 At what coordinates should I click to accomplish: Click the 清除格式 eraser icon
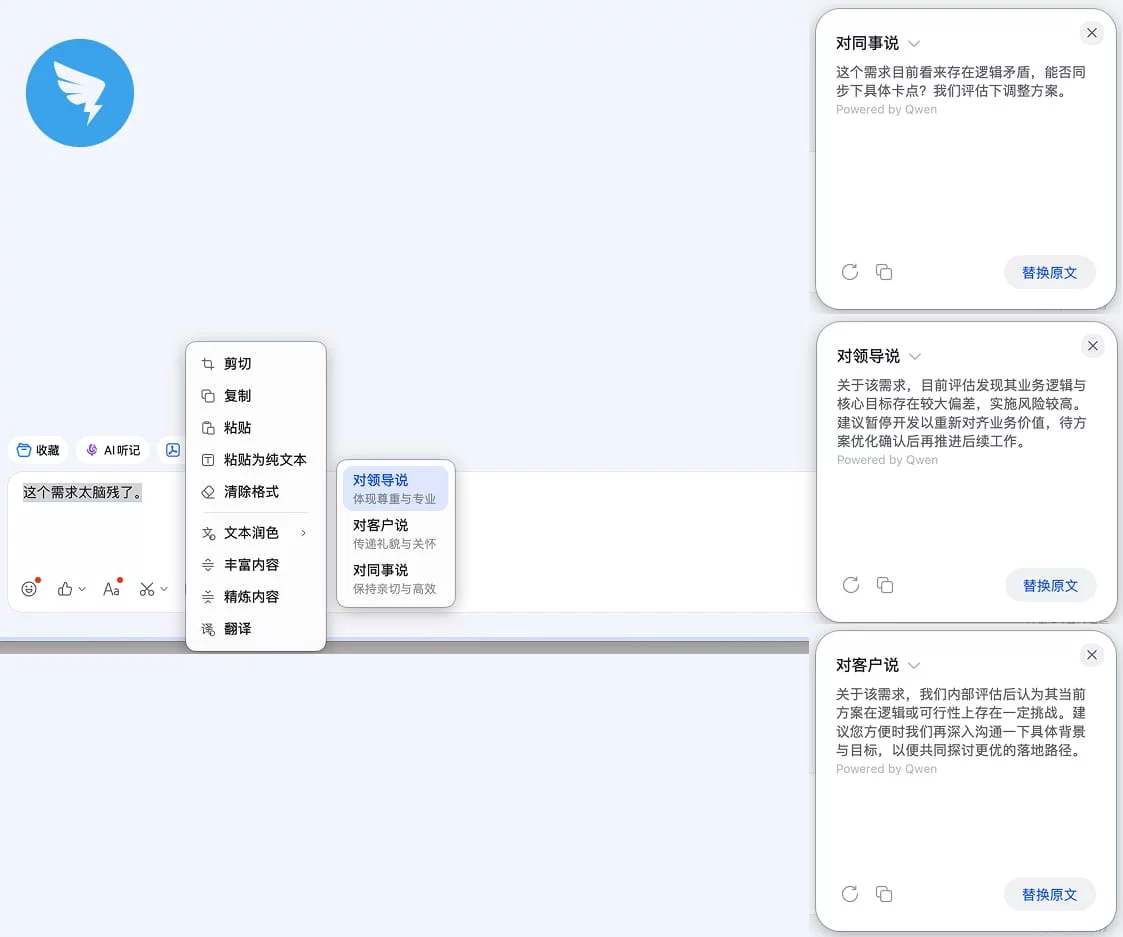208,491
